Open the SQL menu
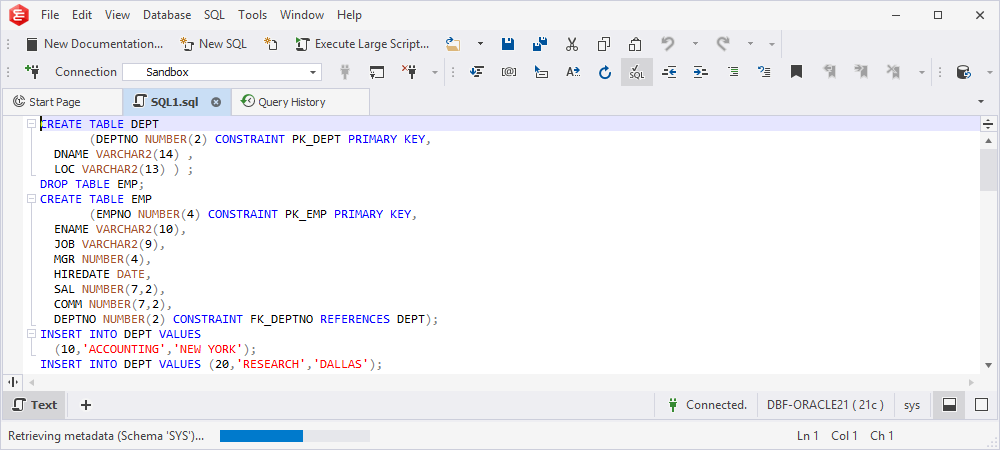The image size is (1000, 450). 214,15
